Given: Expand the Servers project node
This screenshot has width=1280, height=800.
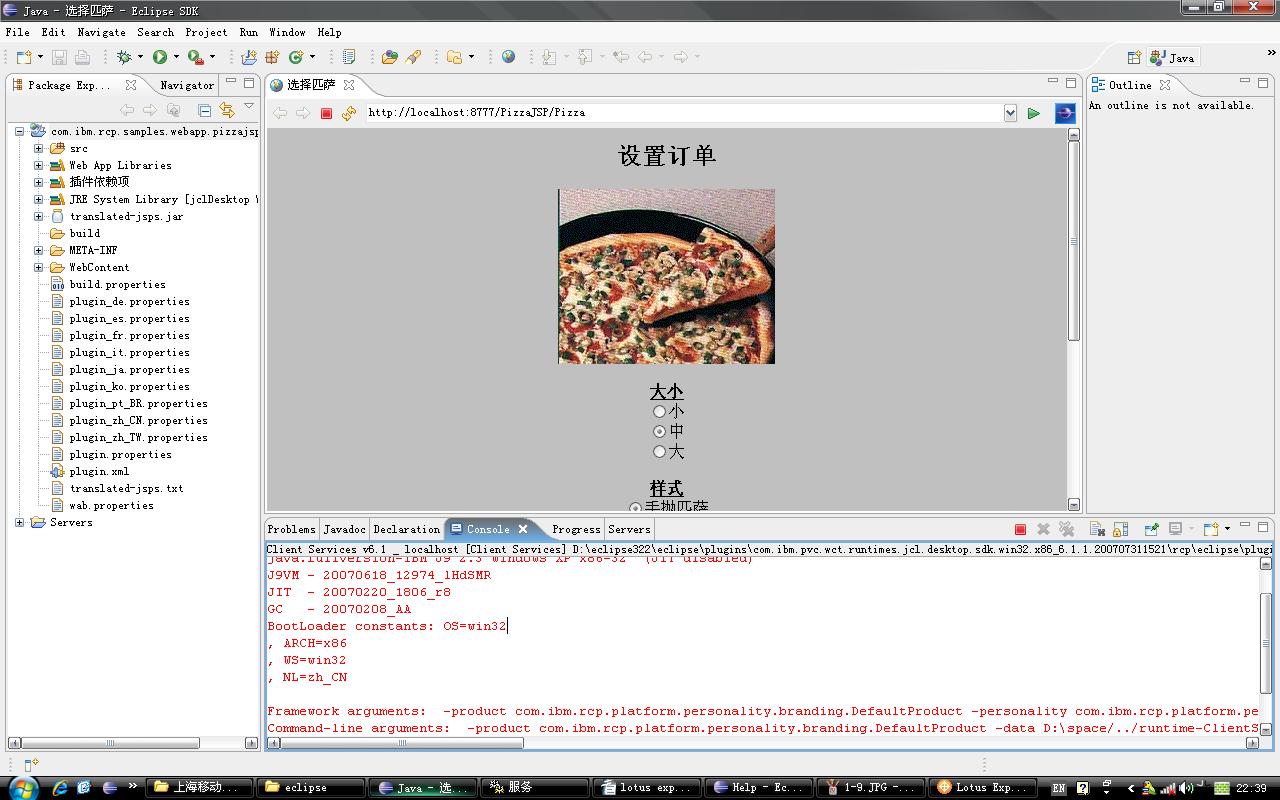Looking at the screenshot, I should 20,522.
